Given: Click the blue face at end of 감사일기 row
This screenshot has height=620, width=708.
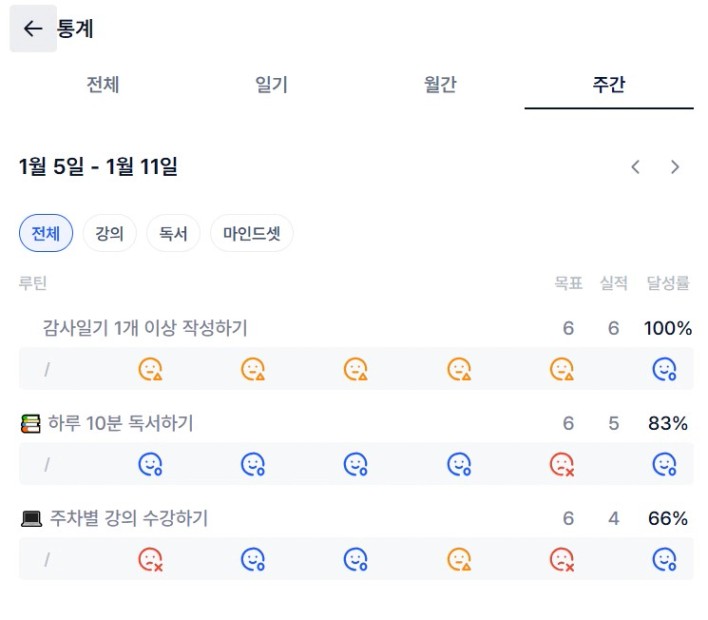Looking at the screenshot, I should [x=665, y=369].
